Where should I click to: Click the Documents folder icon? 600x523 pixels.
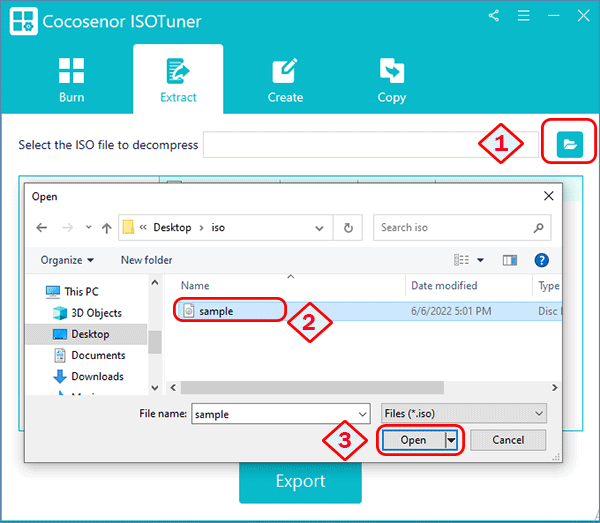[x=60, y=355]
